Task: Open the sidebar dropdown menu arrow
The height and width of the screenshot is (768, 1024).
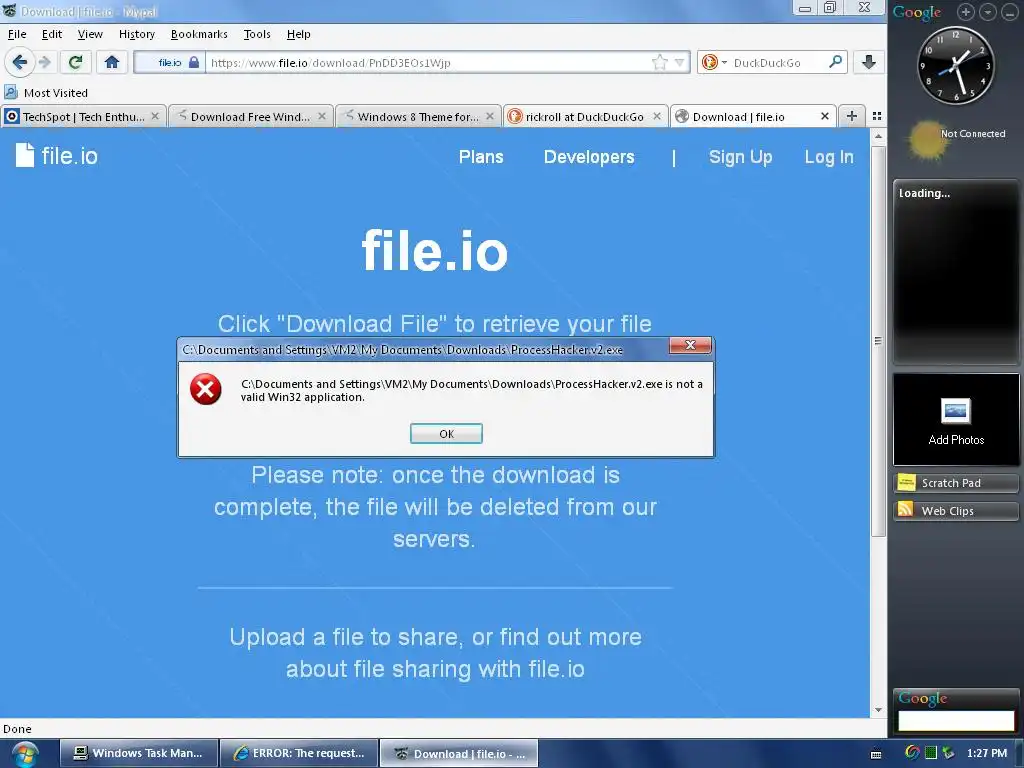Action: 988,12
